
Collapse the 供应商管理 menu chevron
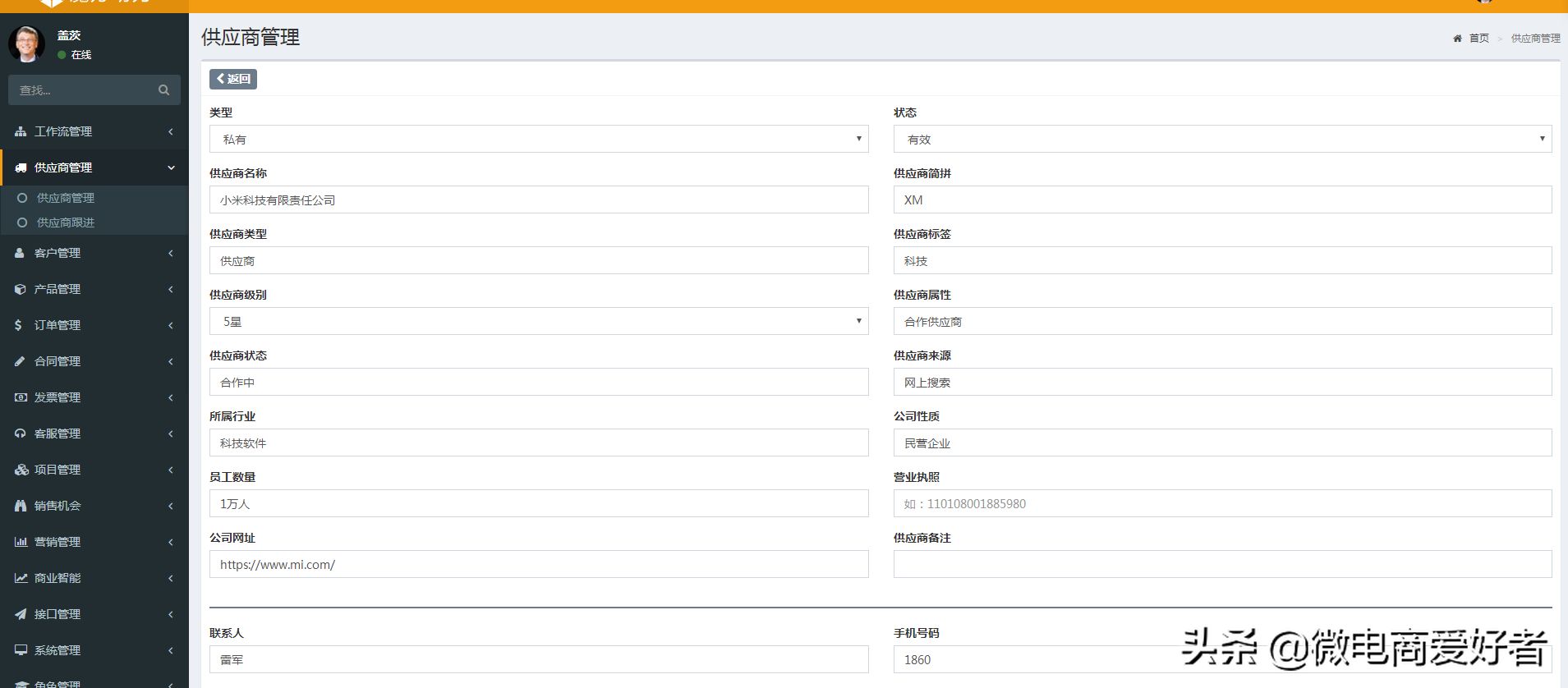(x=171, y=167)
